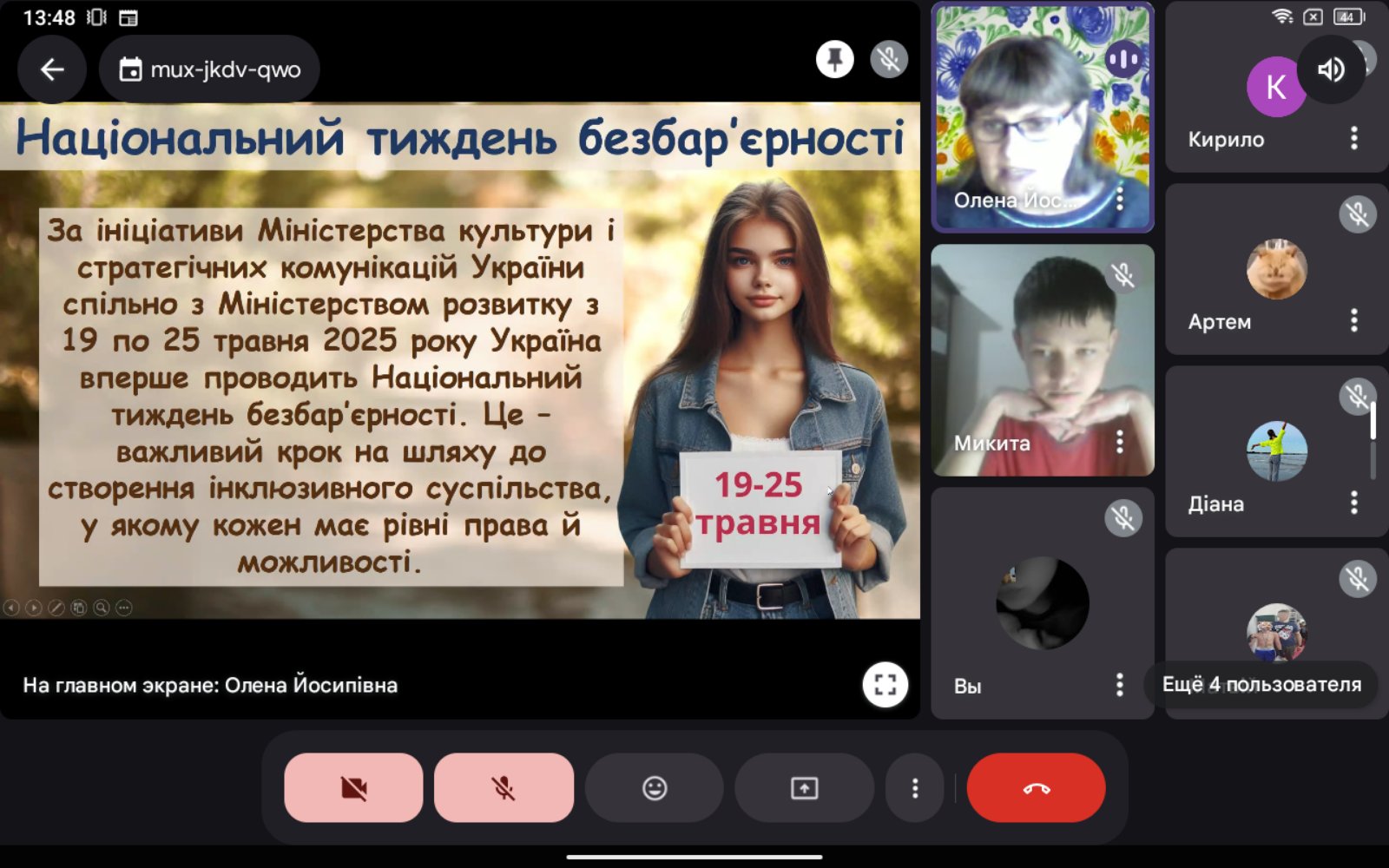Tap Діана's avatar picture
This screenshot has height=868, width=1389.
[x=1276, y=451]
